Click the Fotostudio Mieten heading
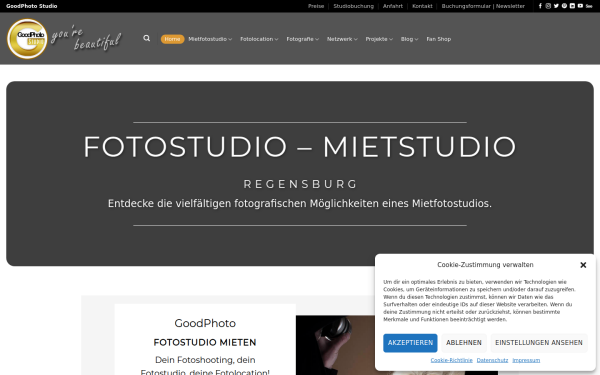This screenshot has width=600, height=375. click(205, 342)
